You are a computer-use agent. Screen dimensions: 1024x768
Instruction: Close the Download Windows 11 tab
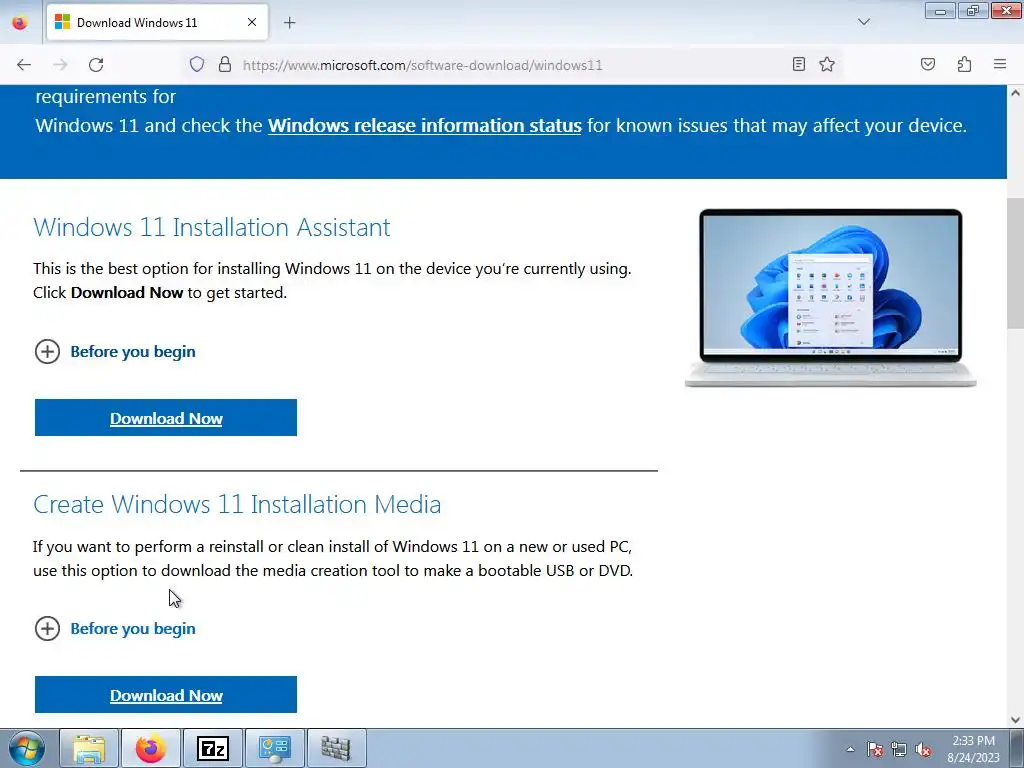pos(251,22)
